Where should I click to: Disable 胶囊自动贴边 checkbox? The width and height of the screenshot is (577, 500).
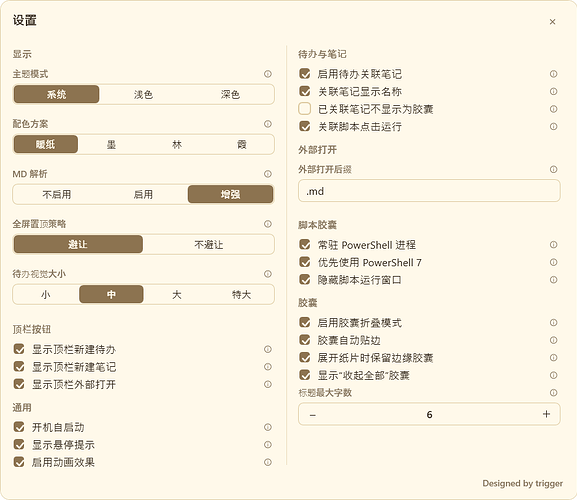point(305,340)
